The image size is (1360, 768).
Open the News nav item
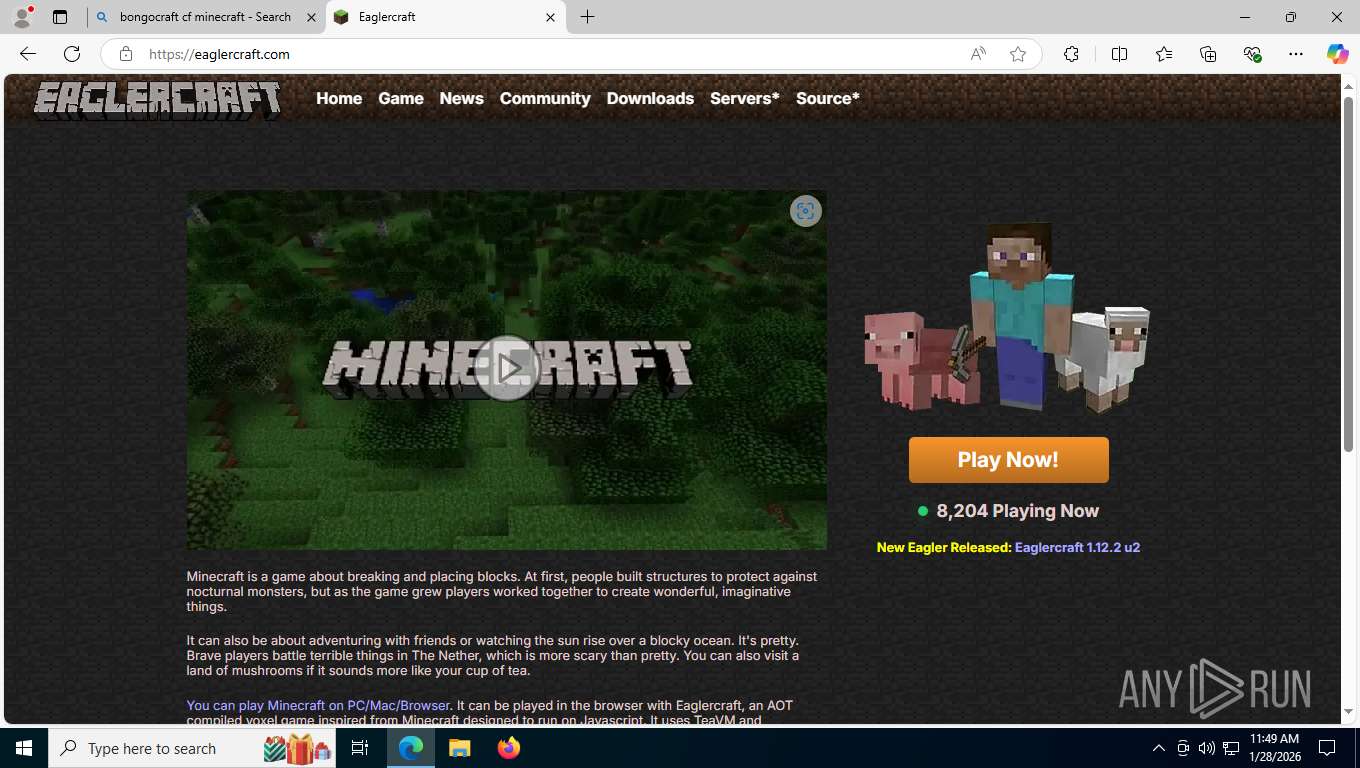[x=461, y=98]
